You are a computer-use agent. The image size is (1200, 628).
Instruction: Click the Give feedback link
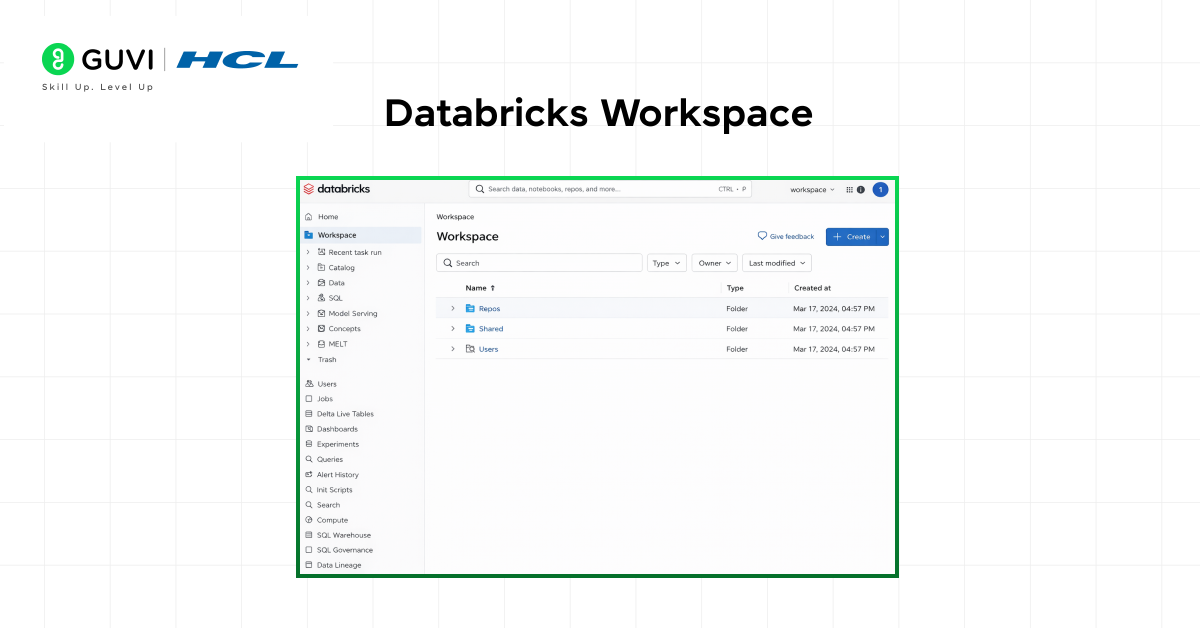pos(786,237)
